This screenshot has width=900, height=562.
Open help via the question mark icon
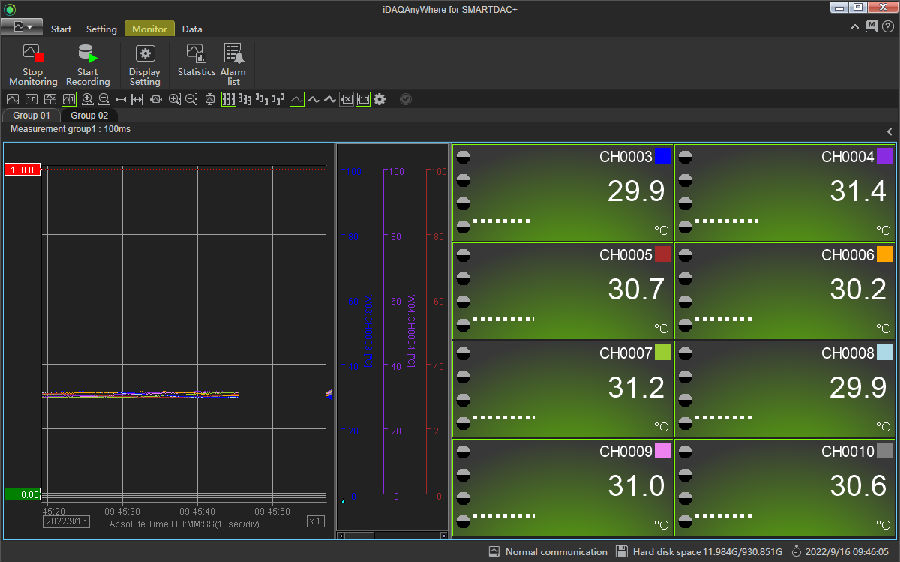pos(888,26)
